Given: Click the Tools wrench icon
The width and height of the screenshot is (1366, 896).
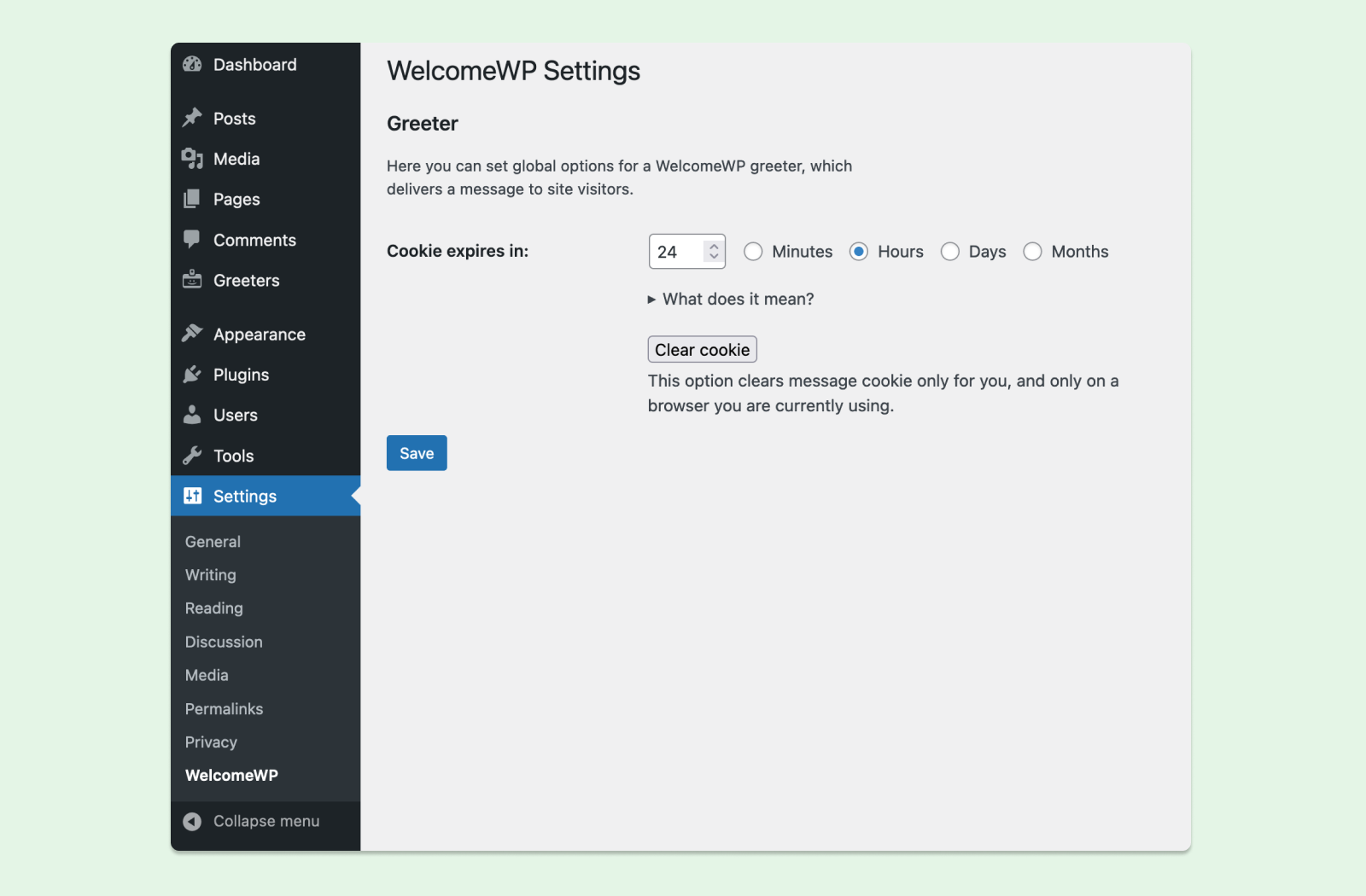Looking at the screenshot, I should pyautogui.click(x=192, y=456).
